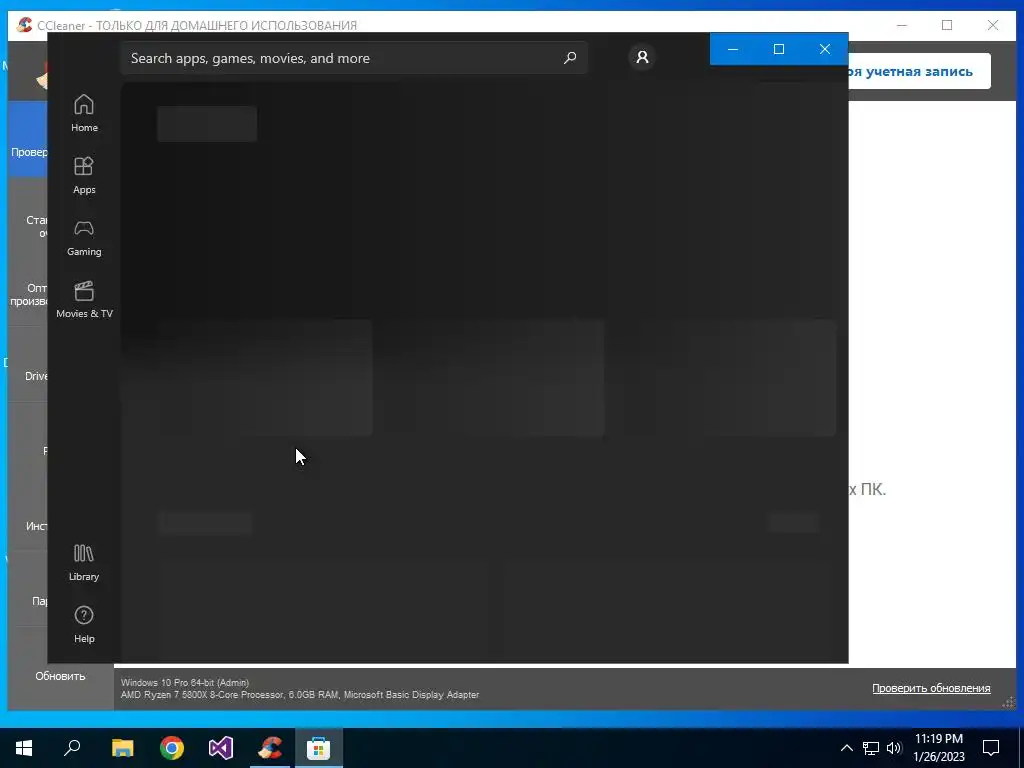Minimize the CCleaner window
The image size is (1024, 768).
pos(902,25)
